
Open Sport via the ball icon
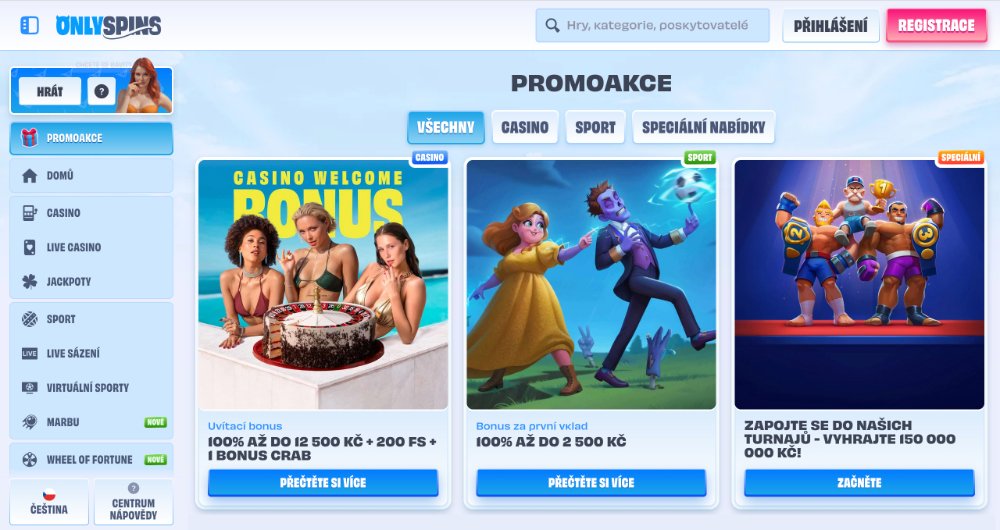[x=29, y=319]
